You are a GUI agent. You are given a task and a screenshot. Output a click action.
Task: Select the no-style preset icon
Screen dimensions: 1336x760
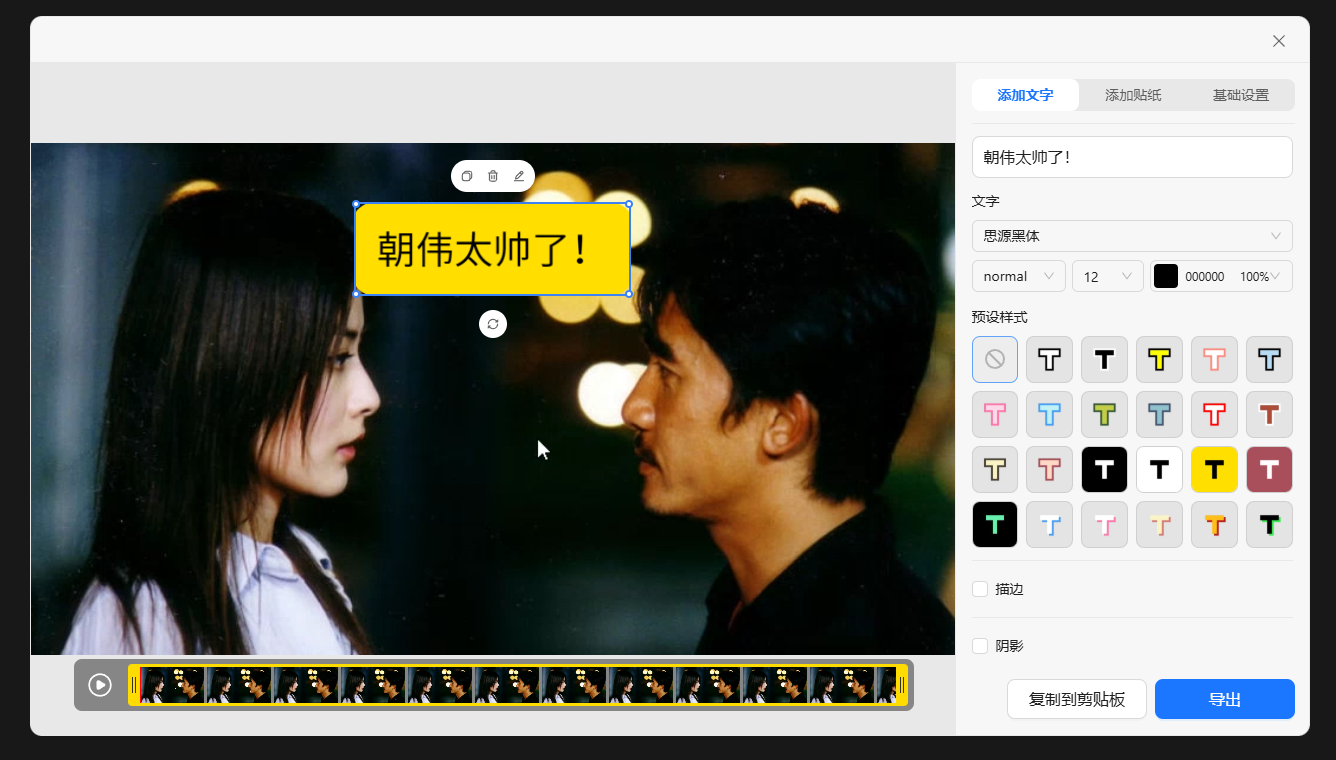(995, 359)
